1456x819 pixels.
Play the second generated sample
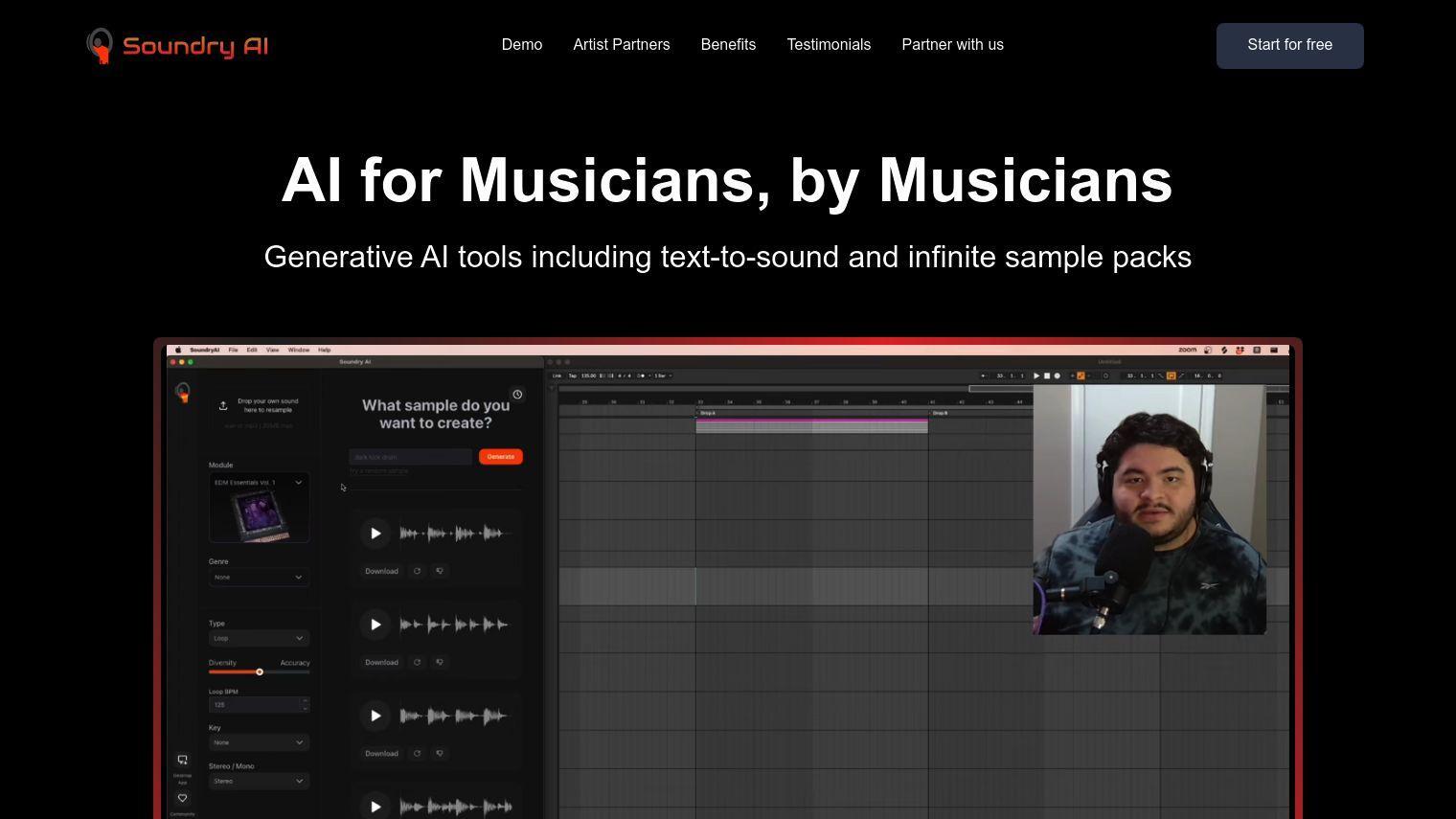pyautogui.click(x=375, y=625)
